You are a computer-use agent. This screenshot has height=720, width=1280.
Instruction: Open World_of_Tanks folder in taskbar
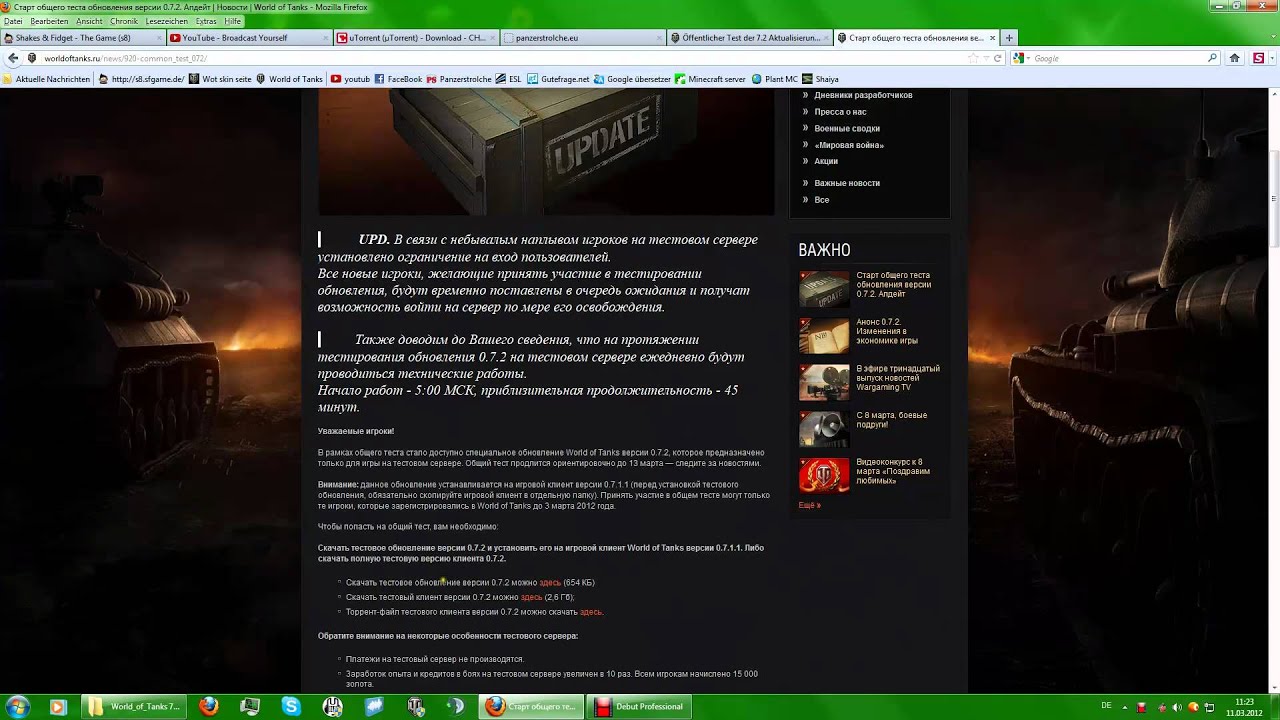click(134, 706)
